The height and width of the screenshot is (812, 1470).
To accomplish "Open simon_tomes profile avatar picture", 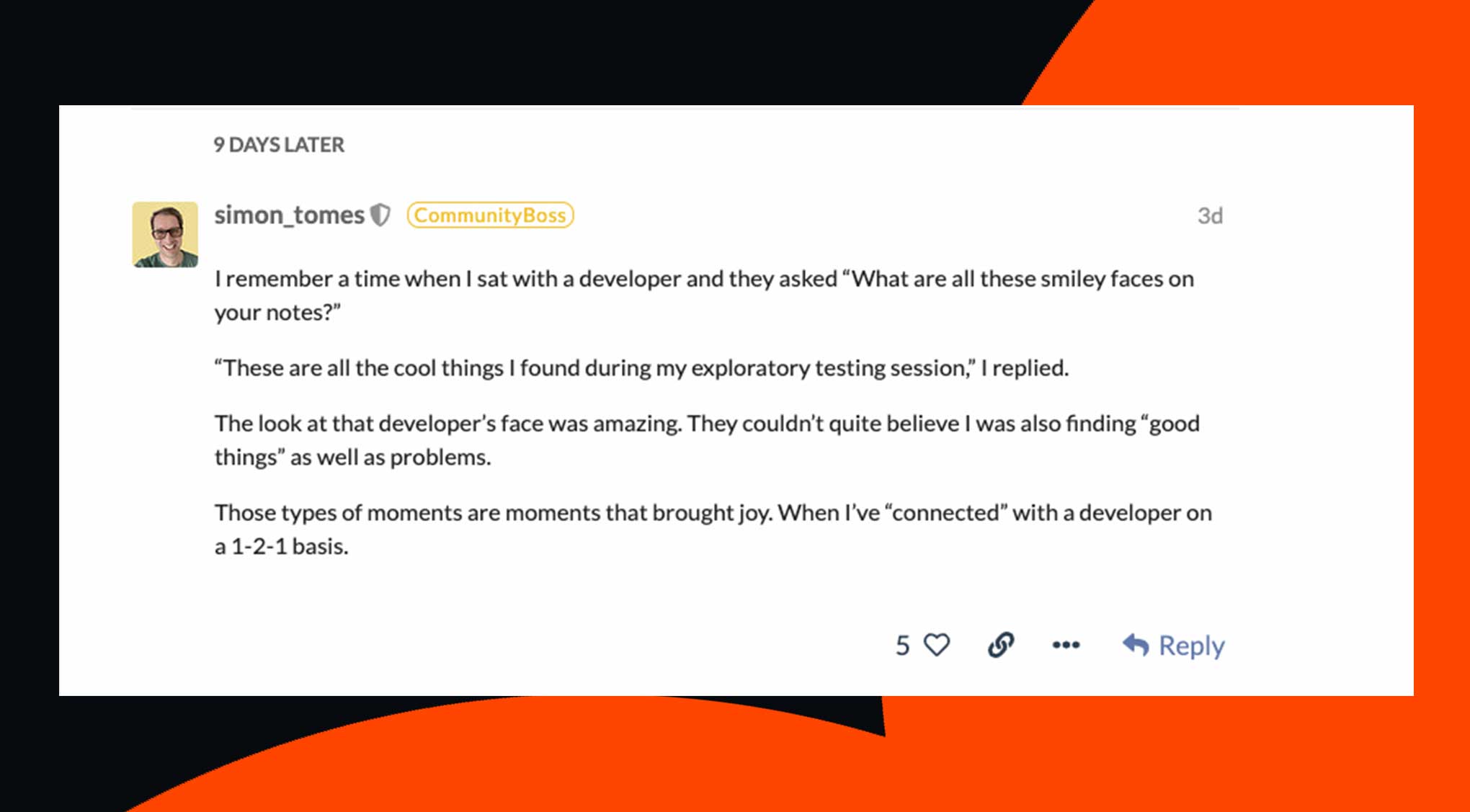I will [165, 234].
